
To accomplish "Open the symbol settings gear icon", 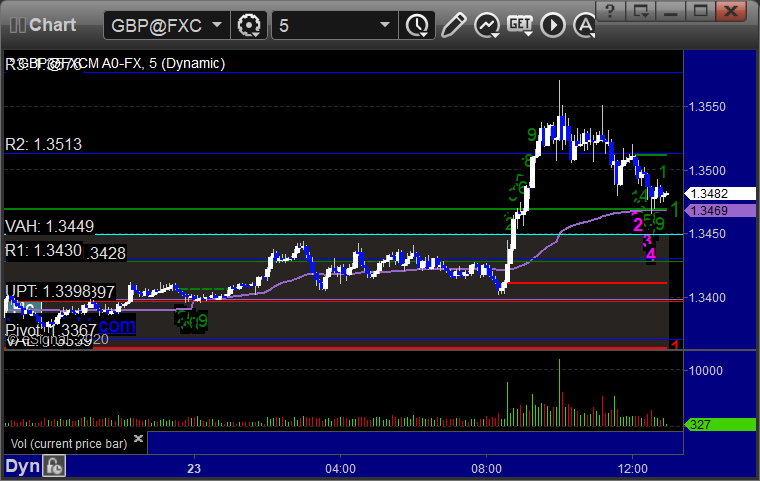I will 249,25.
